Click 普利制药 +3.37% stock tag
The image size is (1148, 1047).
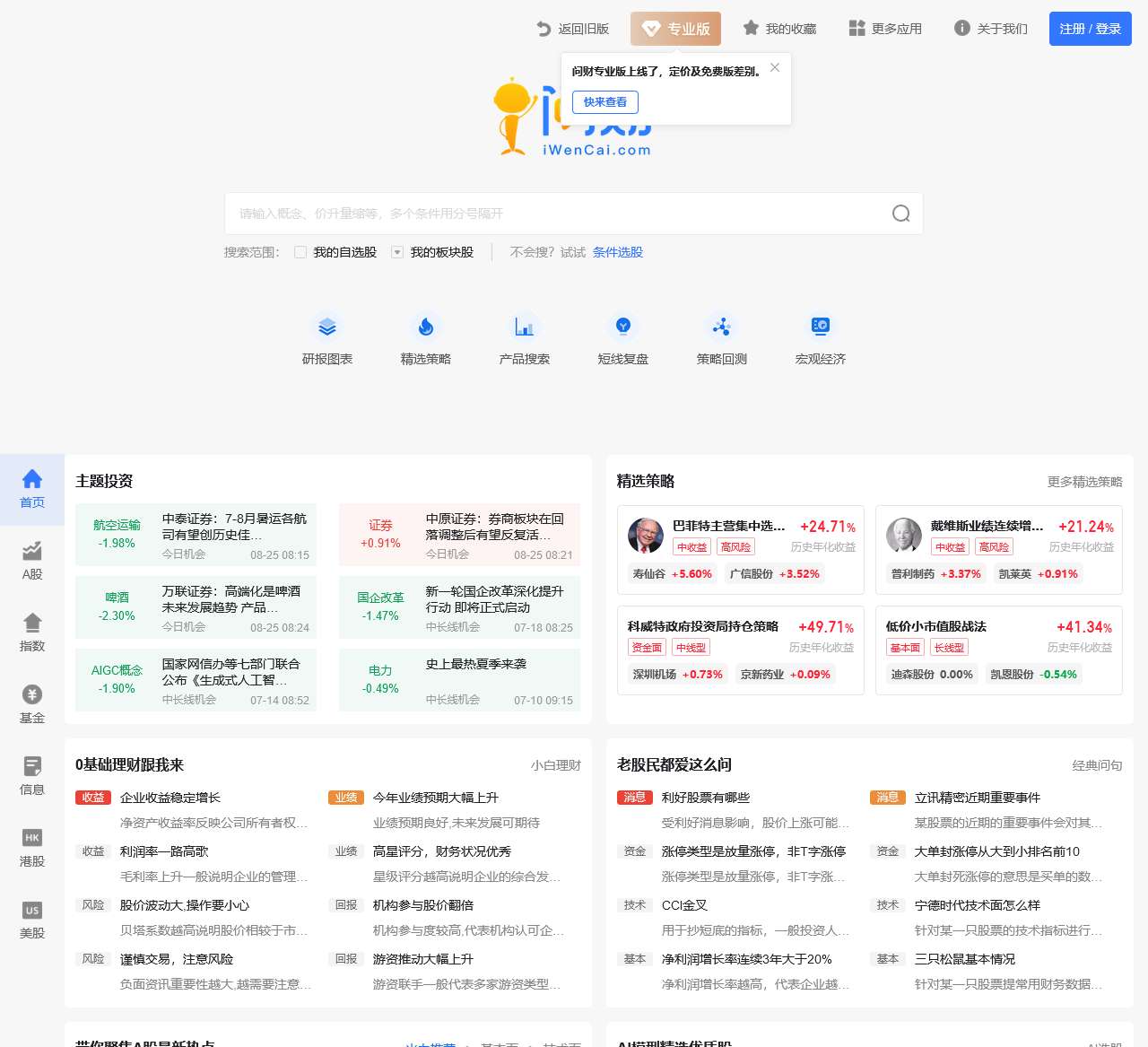pos(936,574)
